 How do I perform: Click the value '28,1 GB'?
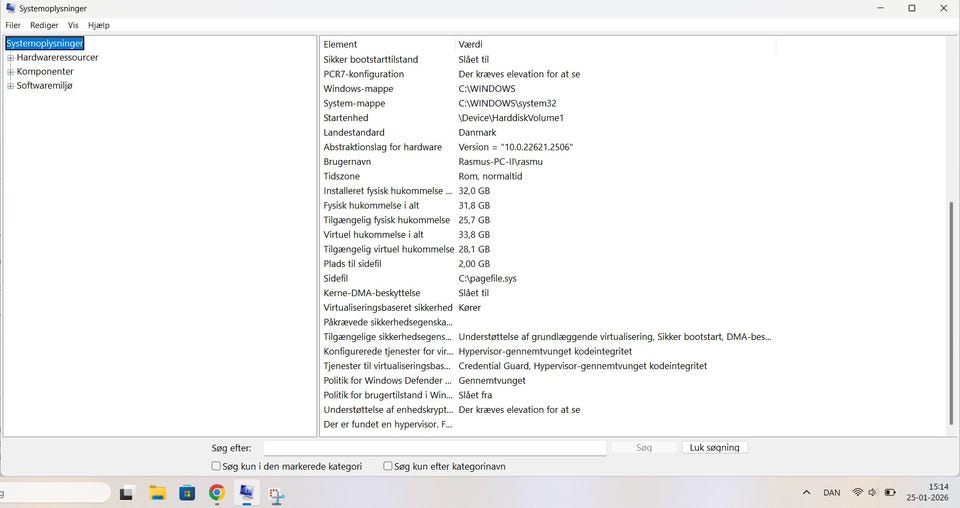click(474, 249)
